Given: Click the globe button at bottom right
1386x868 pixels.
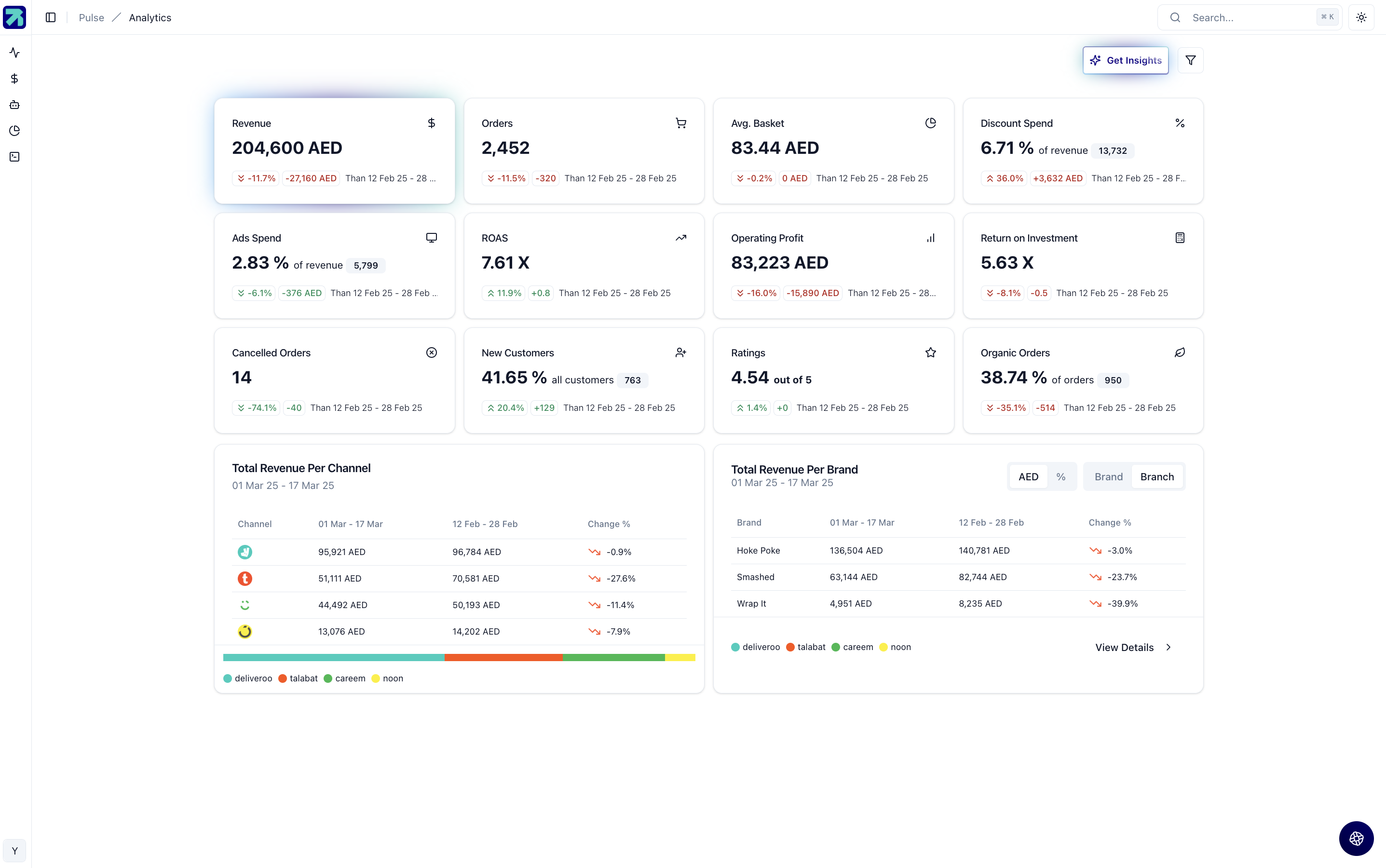Looking at the screenshot, I should click(x=1356, y=838).
